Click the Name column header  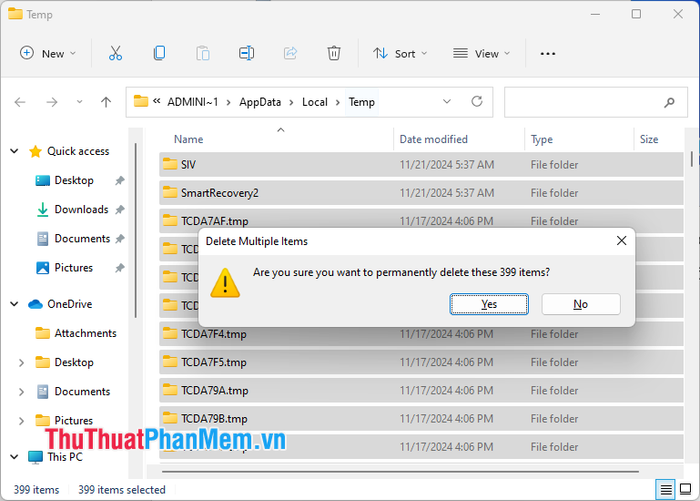coord(188,139)
